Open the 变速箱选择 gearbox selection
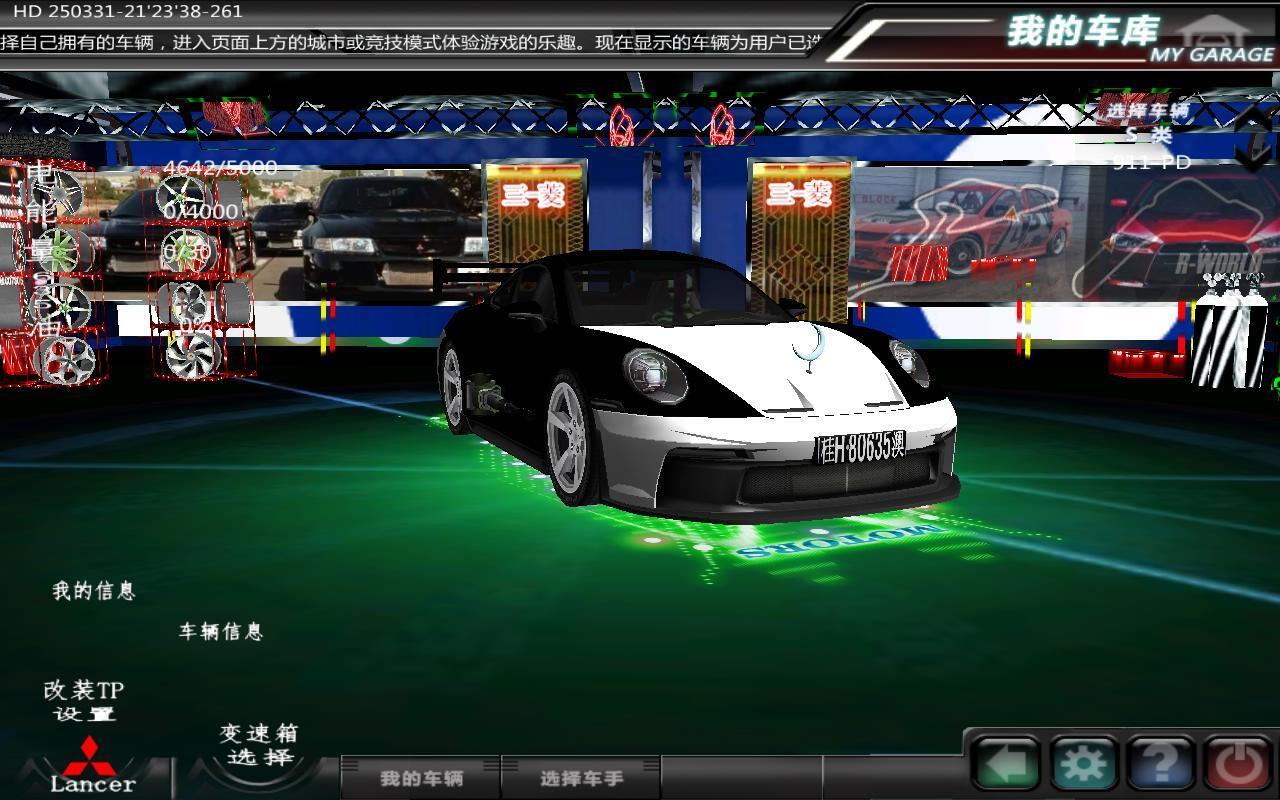Viewport: 1280px width, 800px height. (259, 745)
